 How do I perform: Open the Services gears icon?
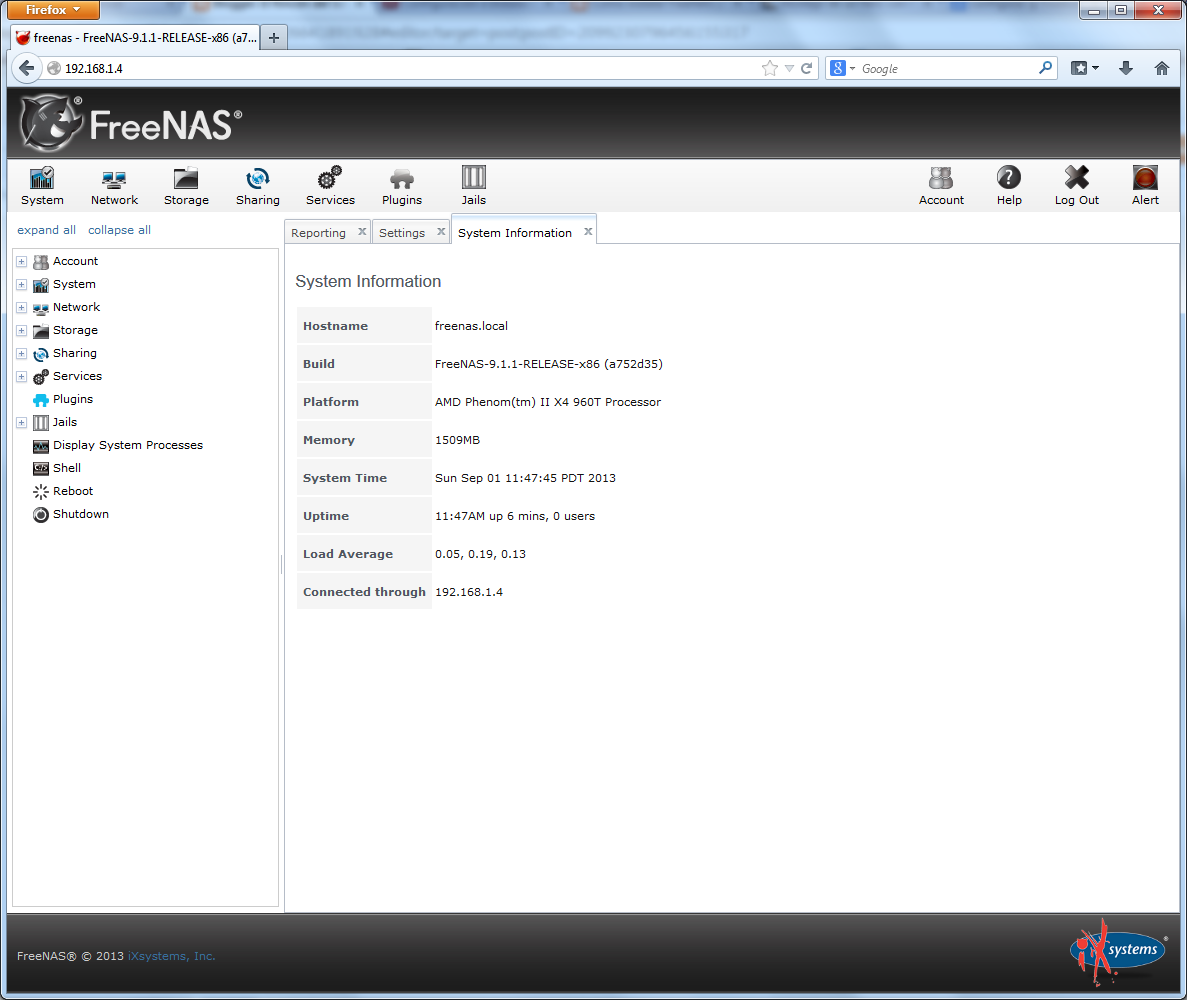pyautogui.click(x=330, y=185)
